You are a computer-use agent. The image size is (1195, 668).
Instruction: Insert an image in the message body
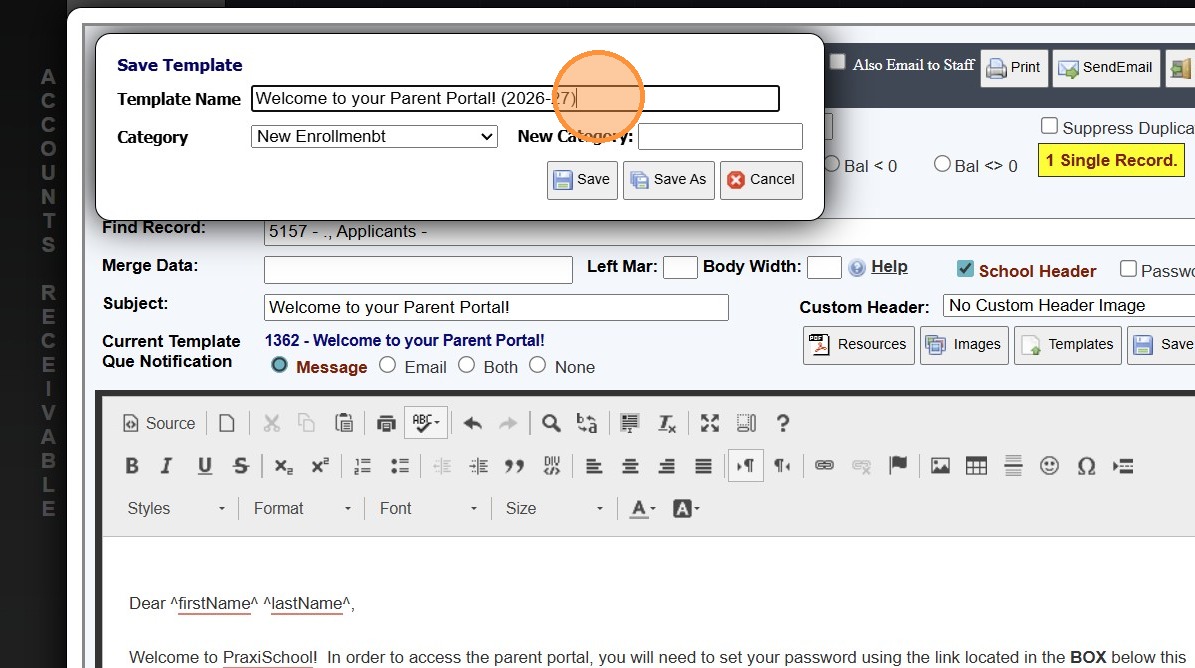click(940, 466)
